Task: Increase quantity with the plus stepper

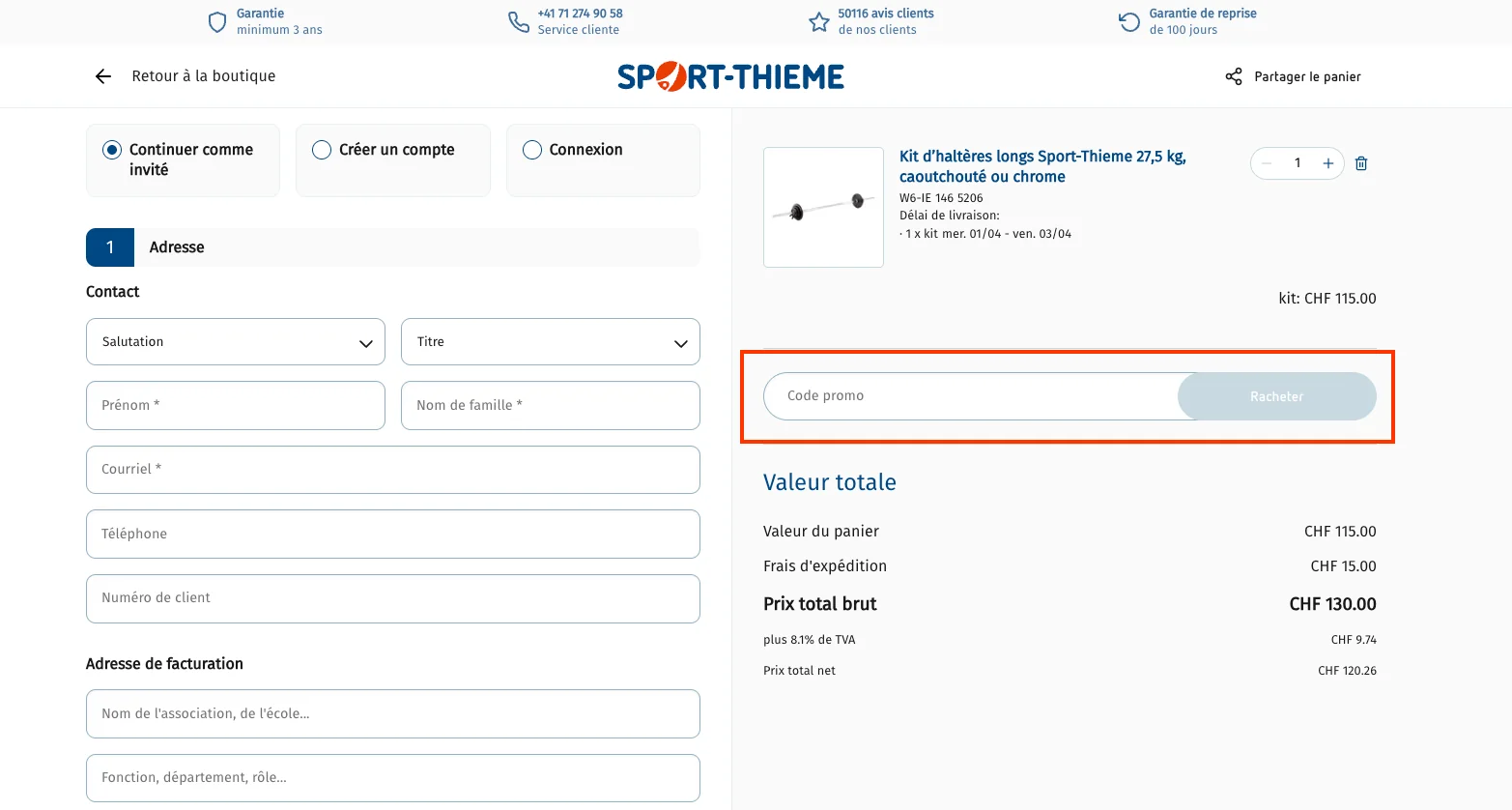Action: point(1327,163)
